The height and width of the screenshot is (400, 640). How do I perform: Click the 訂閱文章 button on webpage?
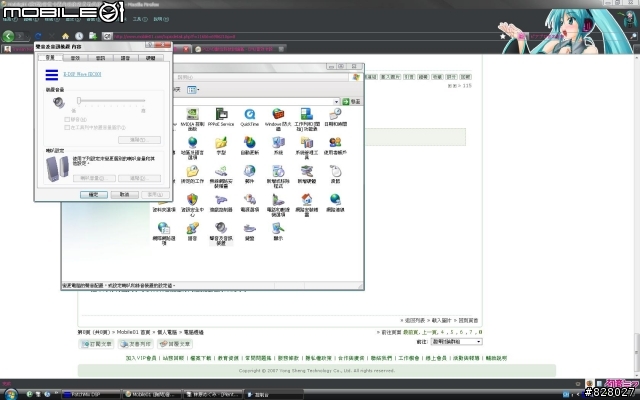(96, 344)
